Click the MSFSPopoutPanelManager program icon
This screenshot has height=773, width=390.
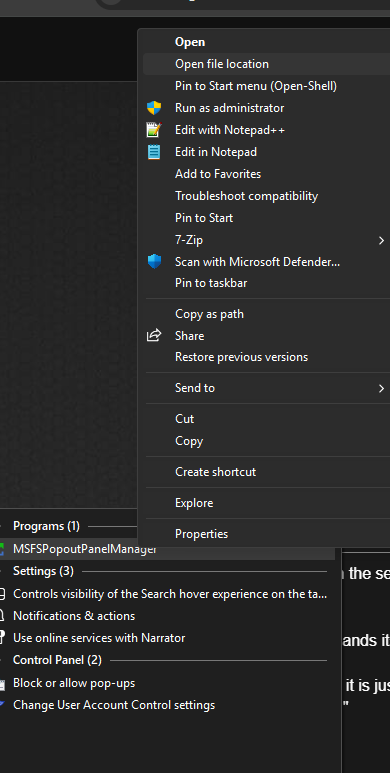point(1,549)
